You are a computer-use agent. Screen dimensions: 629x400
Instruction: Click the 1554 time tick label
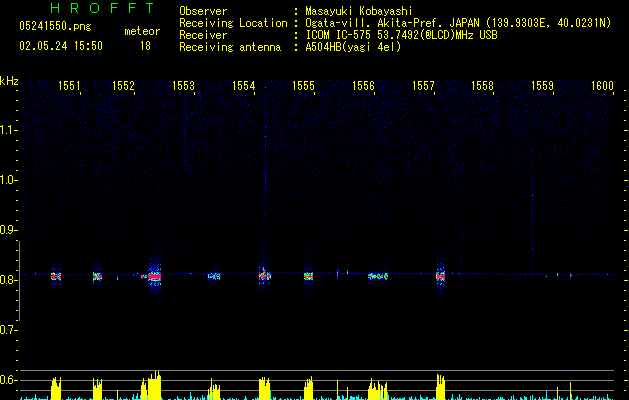243,86
